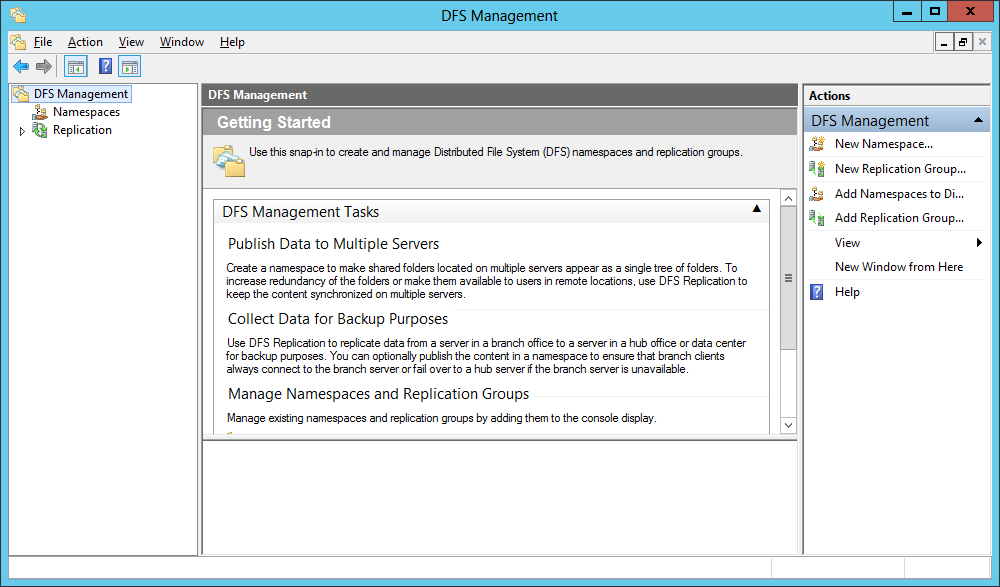Select New Replication Group... action
1000x587 pixels.
click(901, 168)
